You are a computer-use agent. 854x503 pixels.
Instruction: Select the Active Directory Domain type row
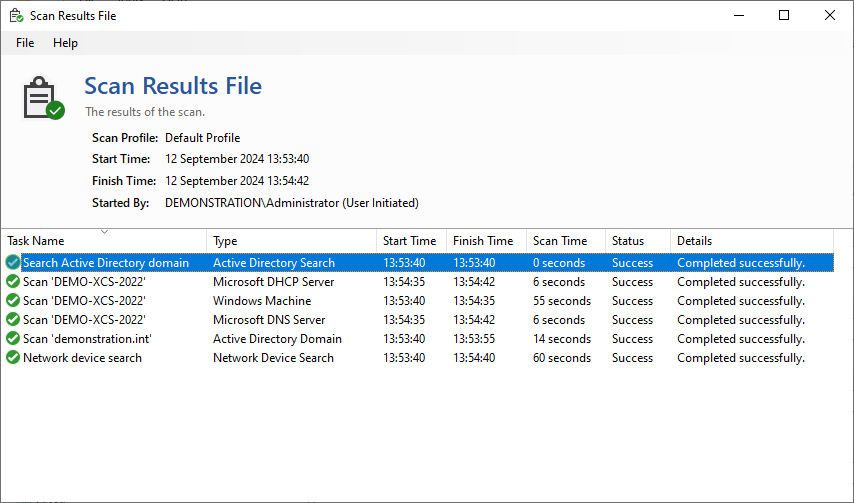419,339
